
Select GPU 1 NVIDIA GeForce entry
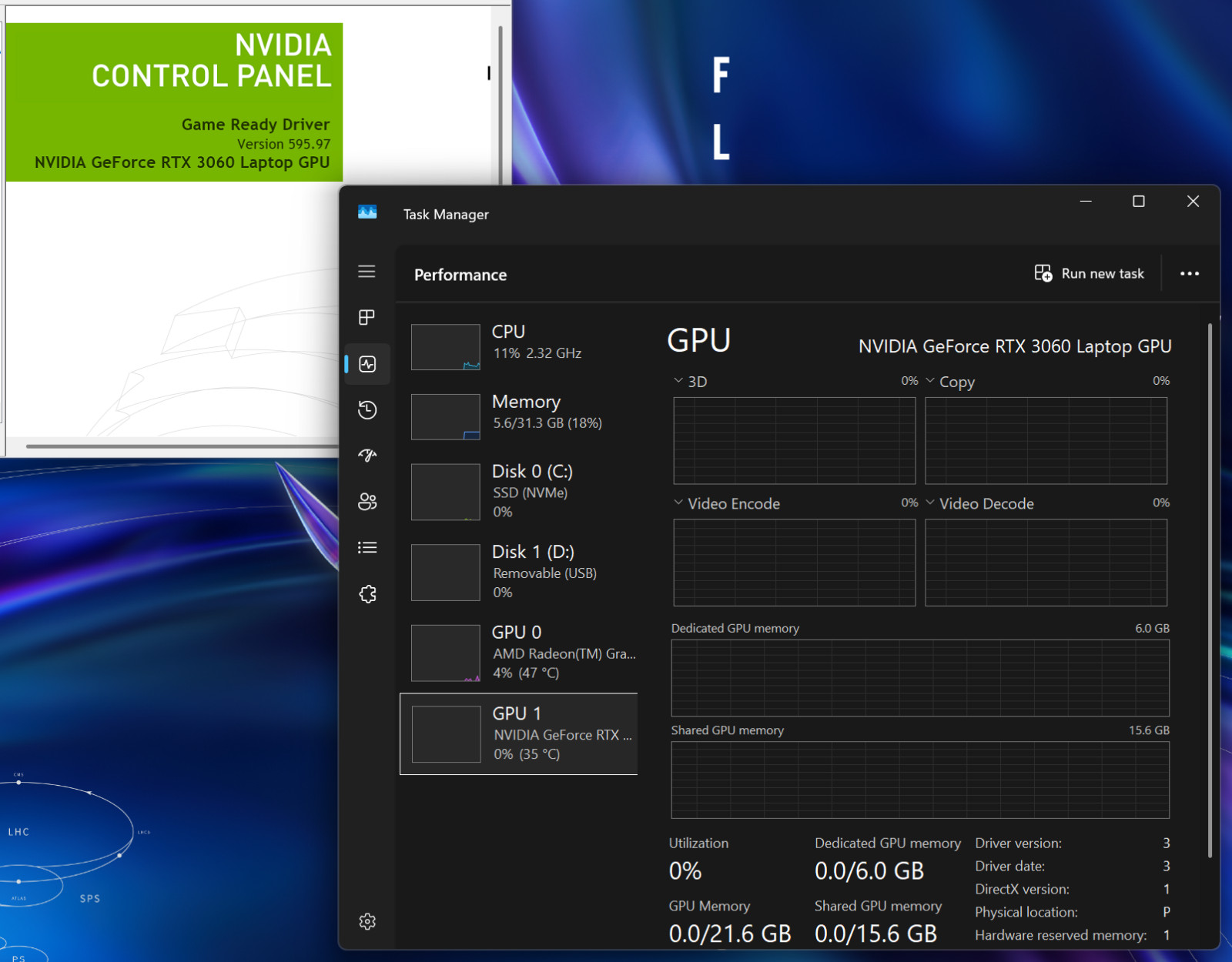[x=518, y=734]
